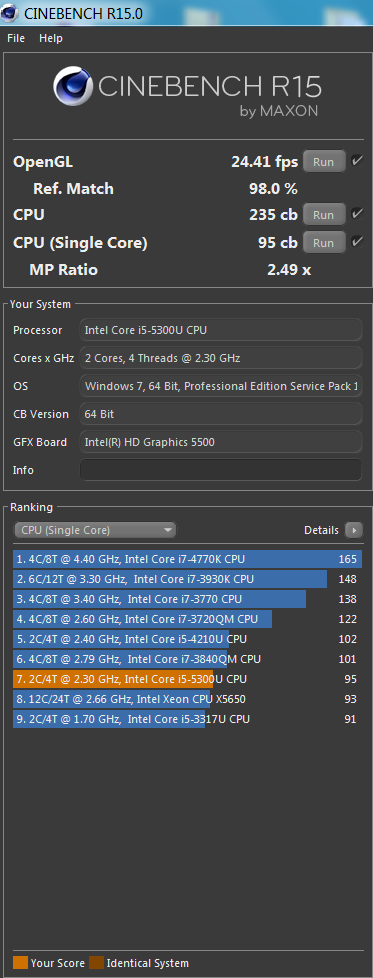
Task: Toggle the CPU (Single Core) test checkbox
Action: coord(357,242)
